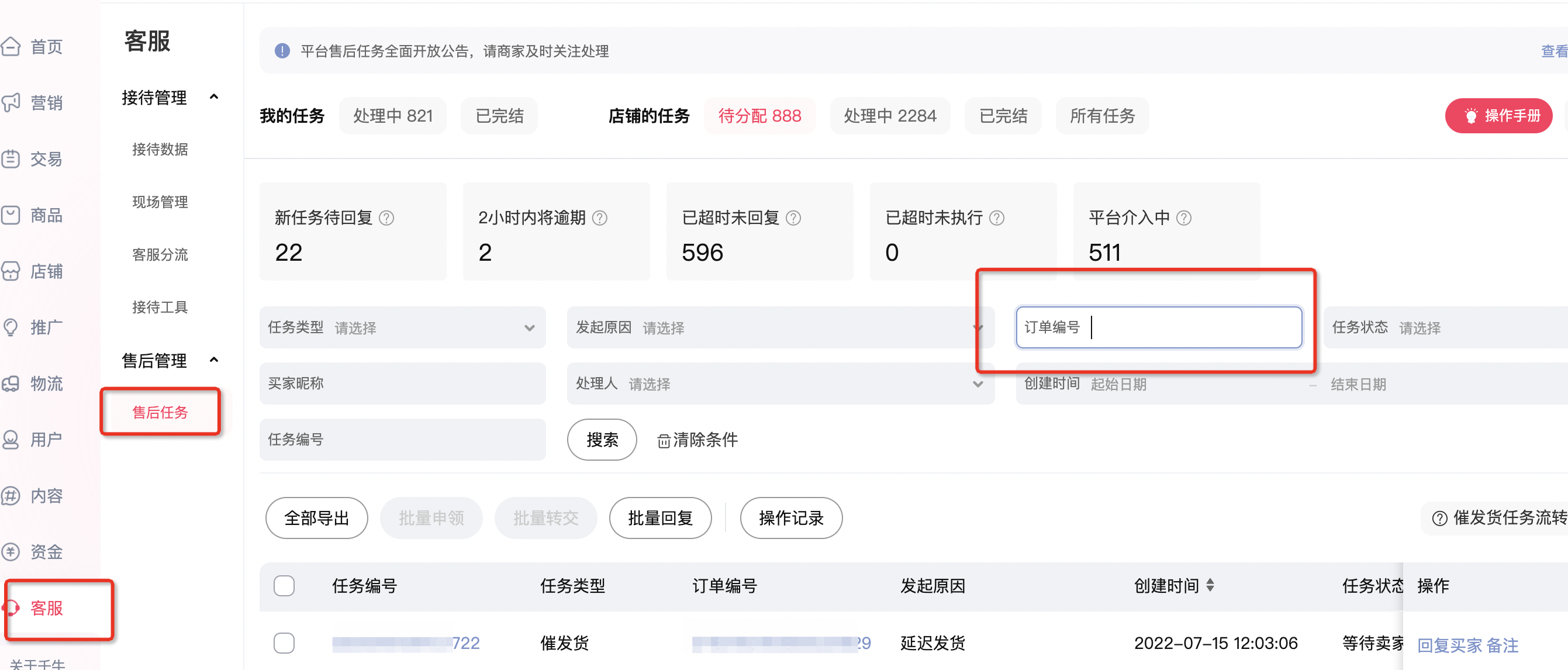1568x670 pixels.
Task: Open the 售后任务 menu item
Action: (160, 412)
